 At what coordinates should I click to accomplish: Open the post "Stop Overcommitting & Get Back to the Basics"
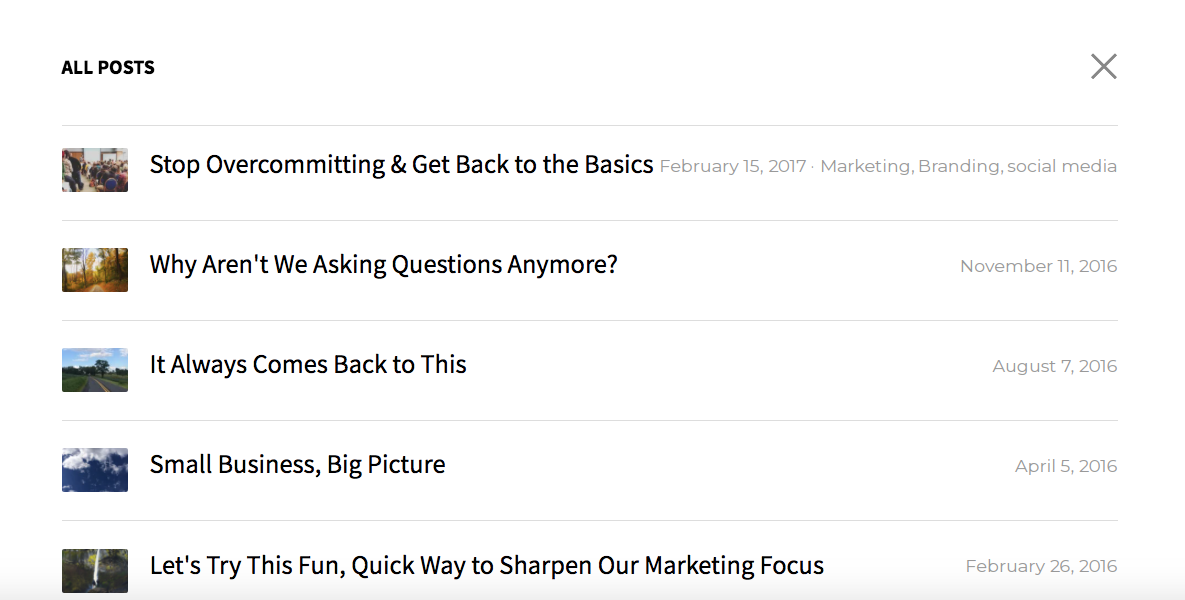coord(400,164)
